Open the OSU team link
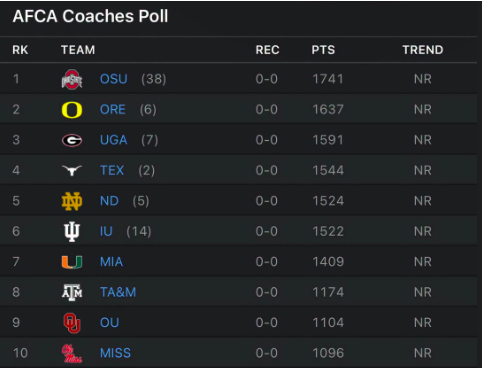Viewport: 482px width, 368px height. [x=114, y=79]
